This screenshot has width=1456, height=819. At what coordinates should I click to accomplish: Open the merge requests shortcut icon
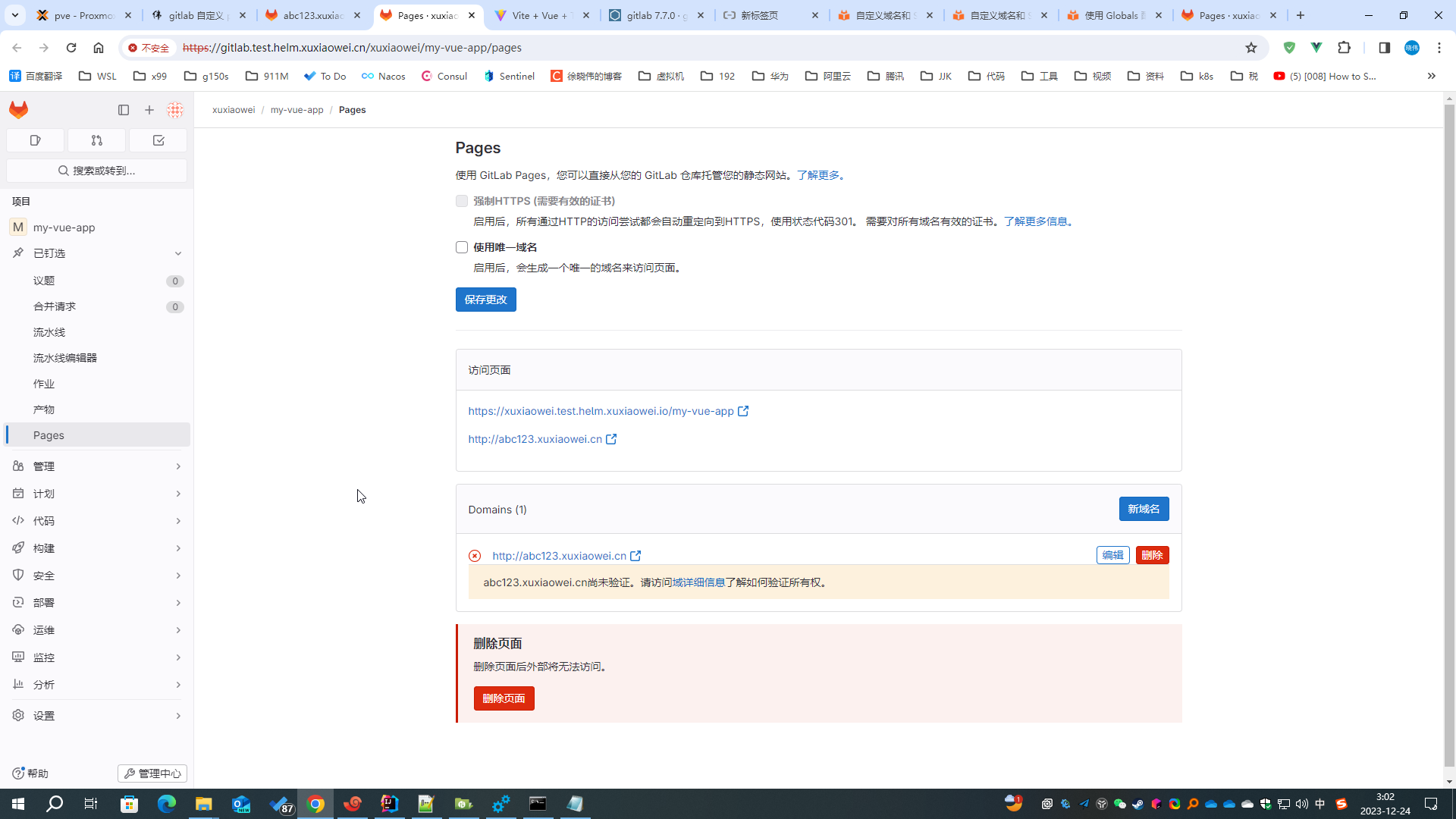[96, 140]
